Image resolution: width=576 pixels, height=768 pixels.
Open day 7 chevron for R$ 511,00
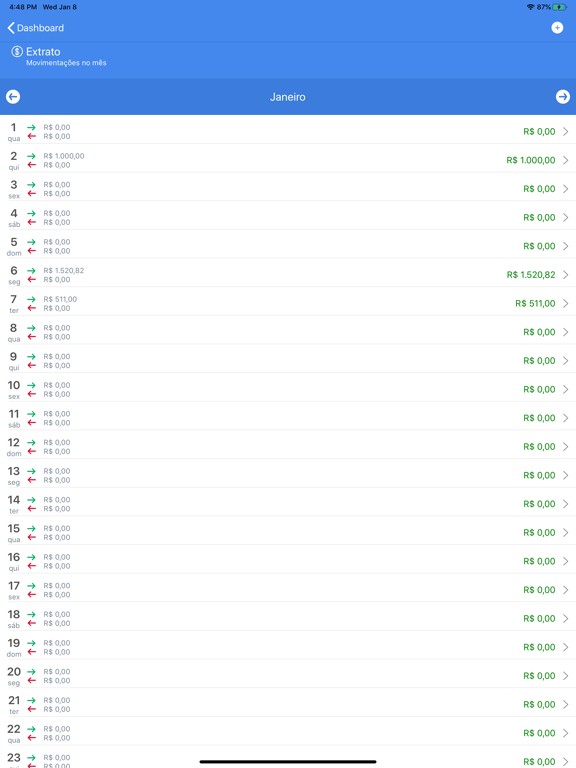pyautogui.click(x=566, y=303)
